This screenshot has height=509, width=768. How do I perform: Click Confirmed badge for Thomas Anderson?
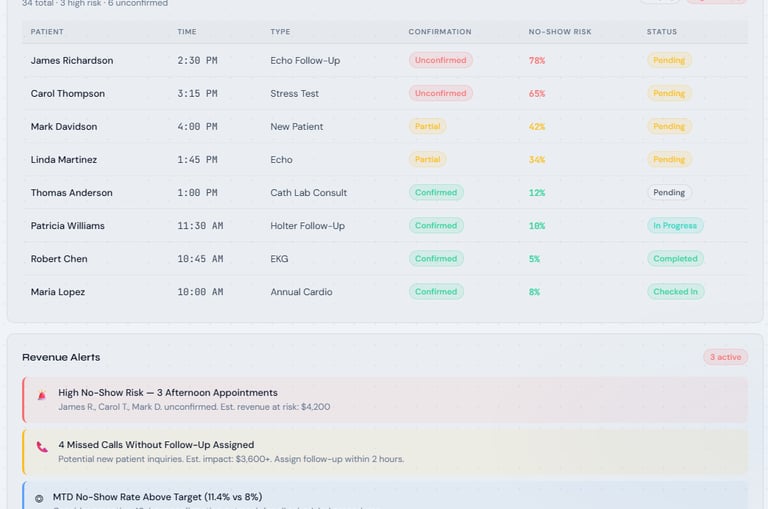(x=436, y=193)
